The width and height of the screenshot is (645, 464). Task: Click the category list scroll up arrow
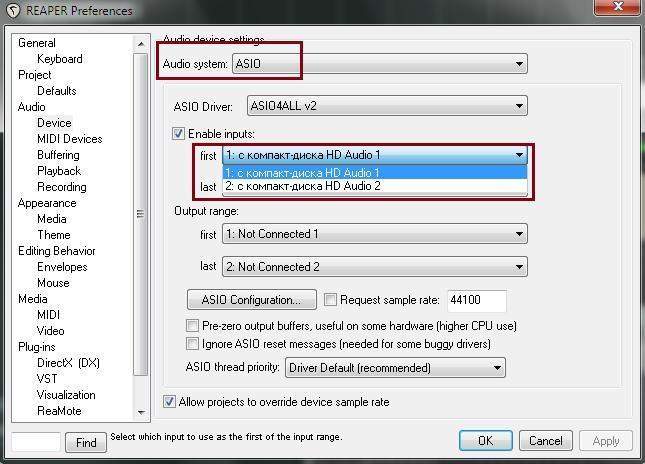141,44
